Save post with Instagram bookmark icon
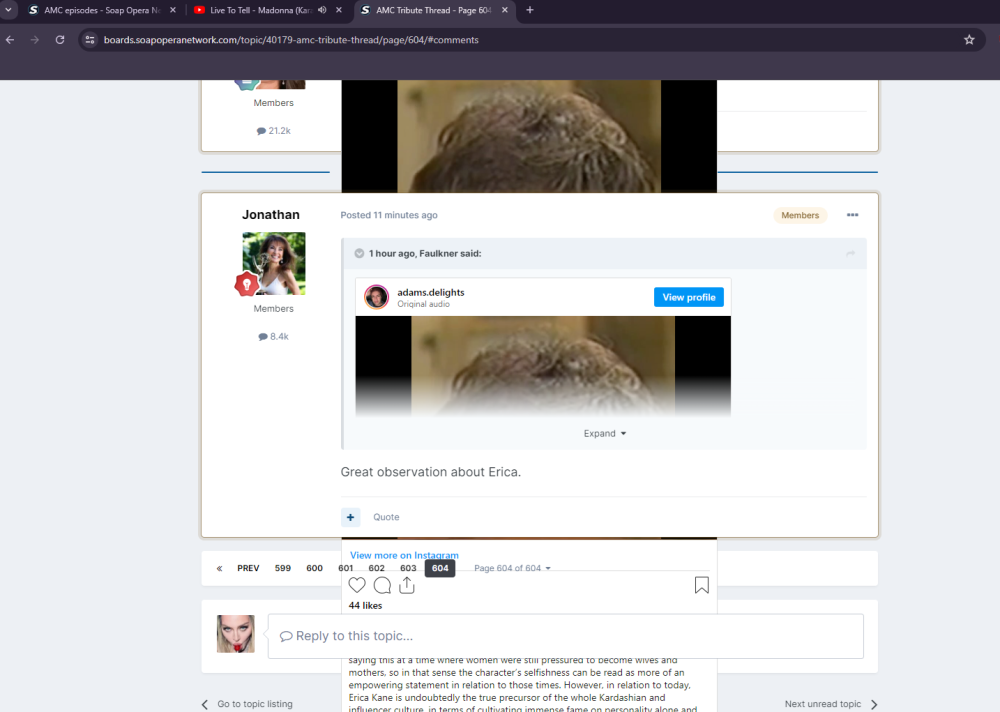 702,586
